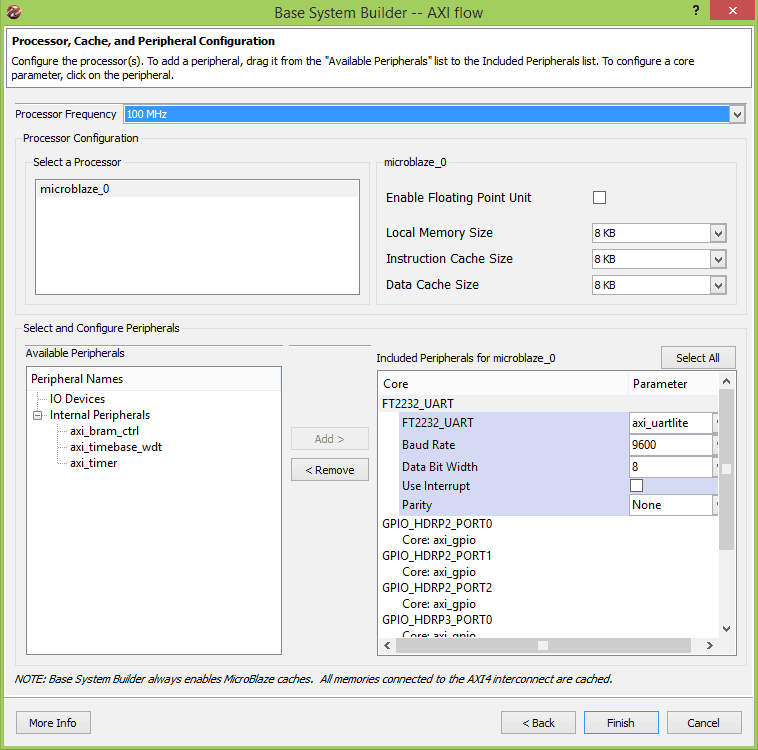Open the Processor Frequency dropdown
758x750 pixels.
tap(737, 115)
